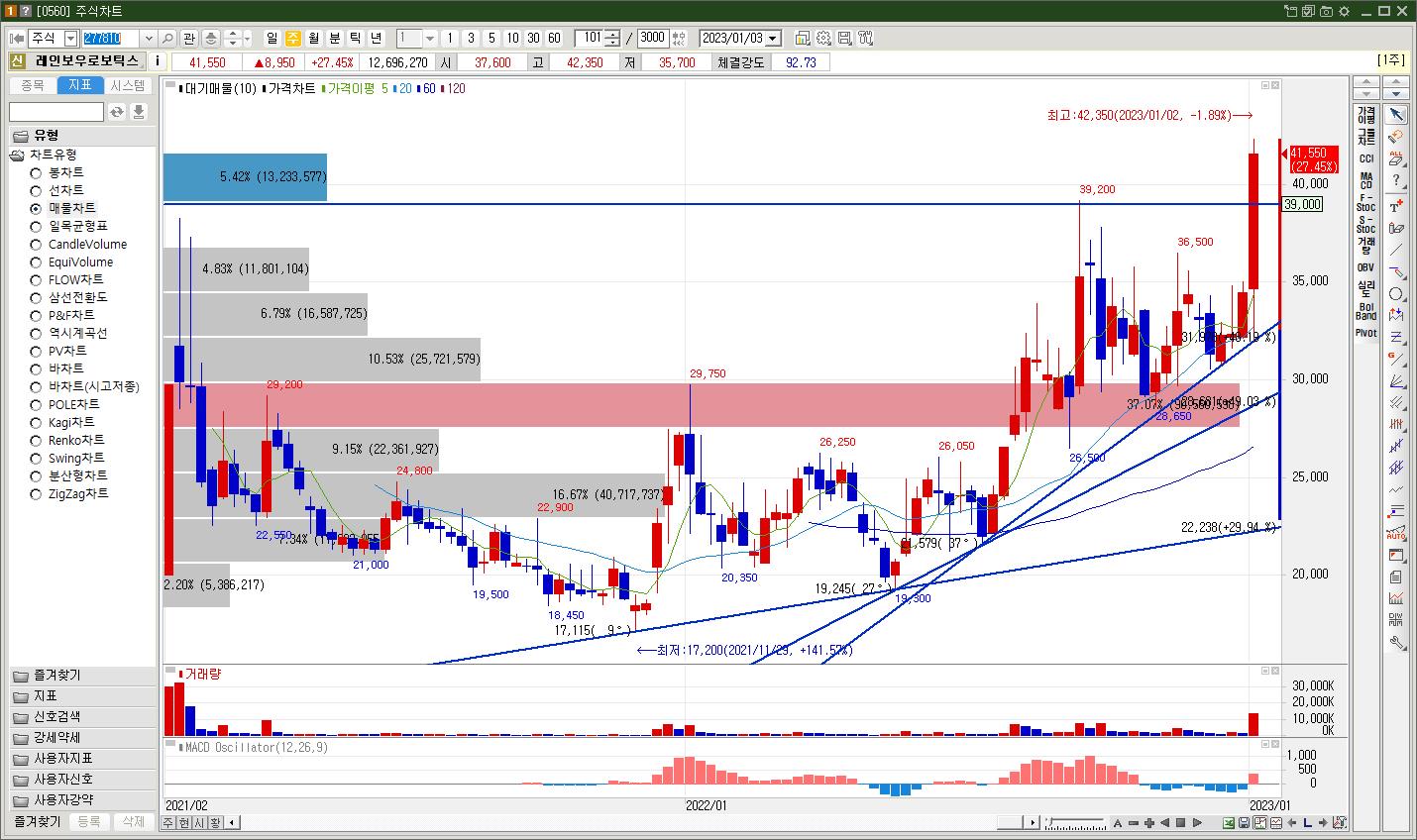1417x840 pixels.
Task: Click the blue 5.42% volume profile bar
Action: pos(245,177)
